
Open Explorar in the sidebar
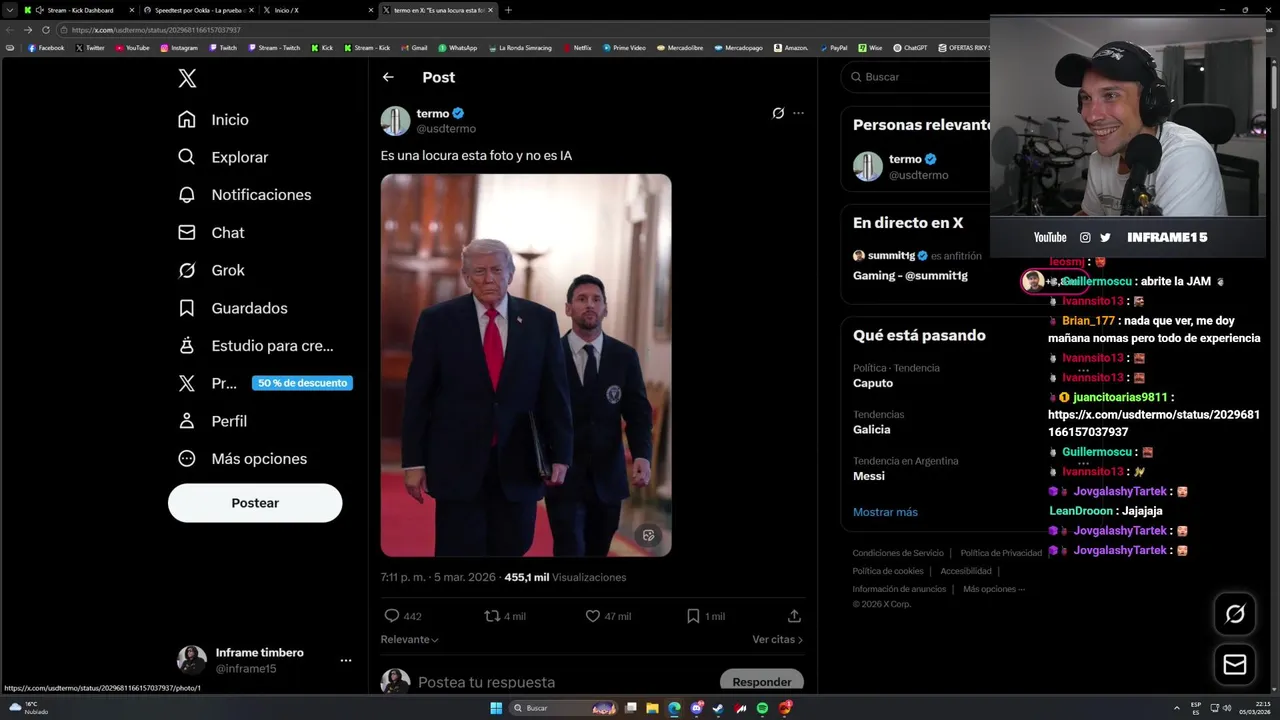click(x=223, y=157)
